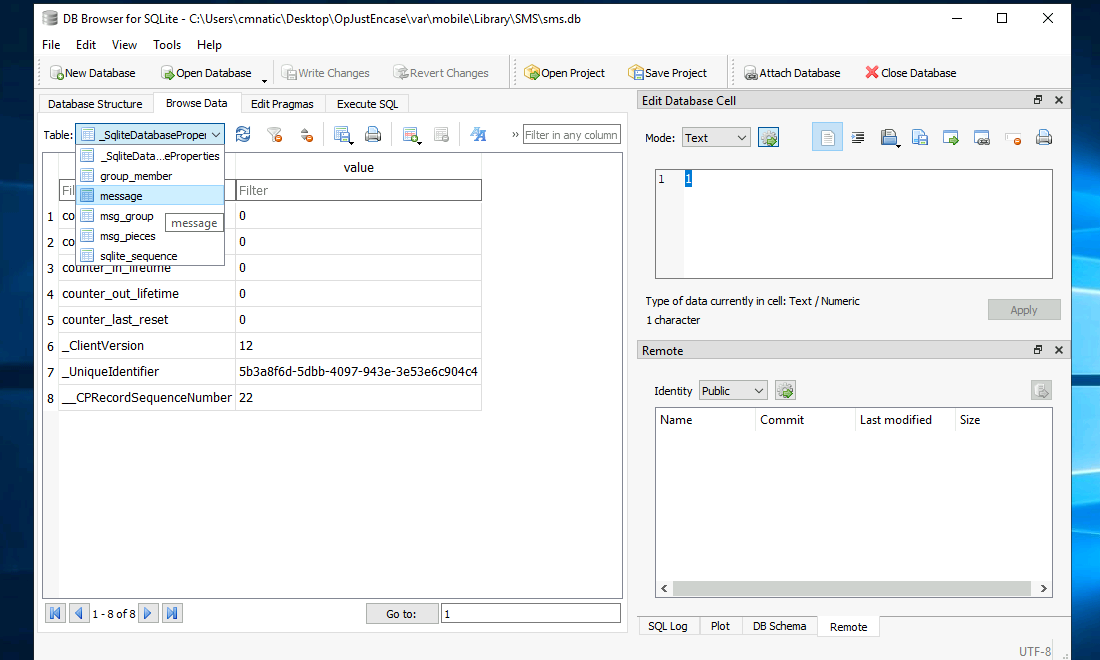Toggle word wrap in cell editor

827,137
